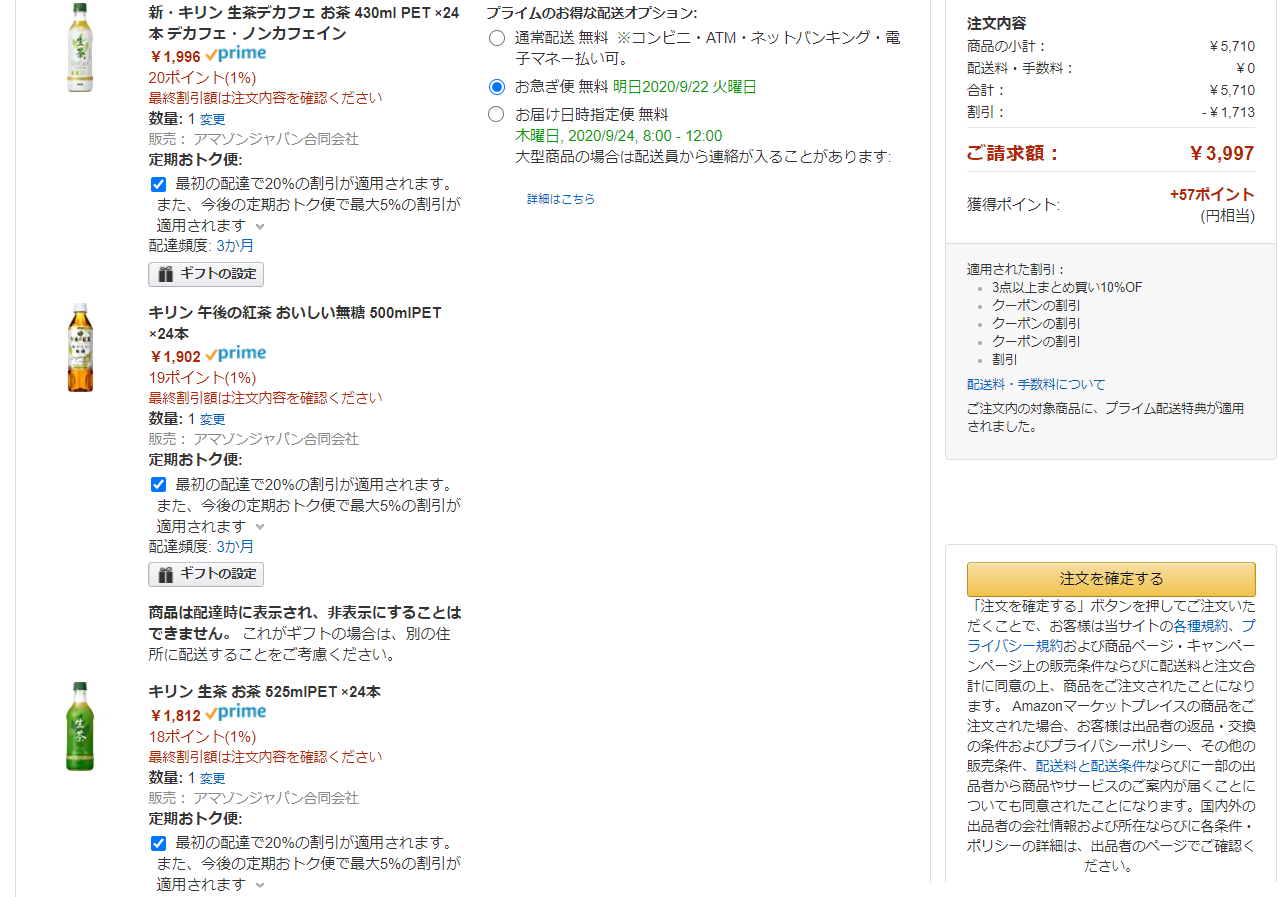Image resolution: width=1288 pixels, height=897 pixels.
Task: Select お届け日時指定便 無料 shipping option
Action: [x=497, y=114]
